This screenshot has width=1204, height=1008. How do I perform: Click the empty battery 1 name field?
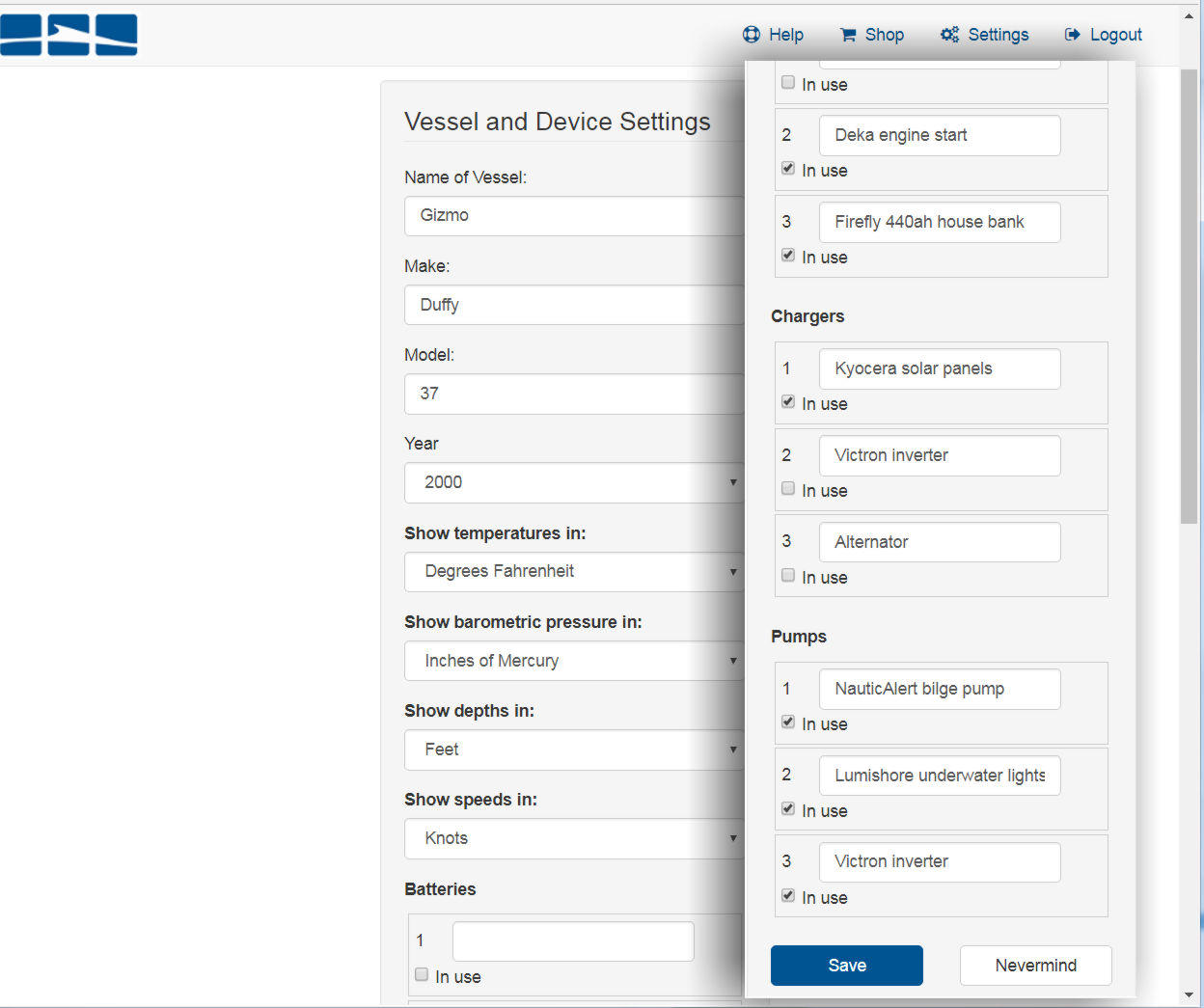(573, 941)
